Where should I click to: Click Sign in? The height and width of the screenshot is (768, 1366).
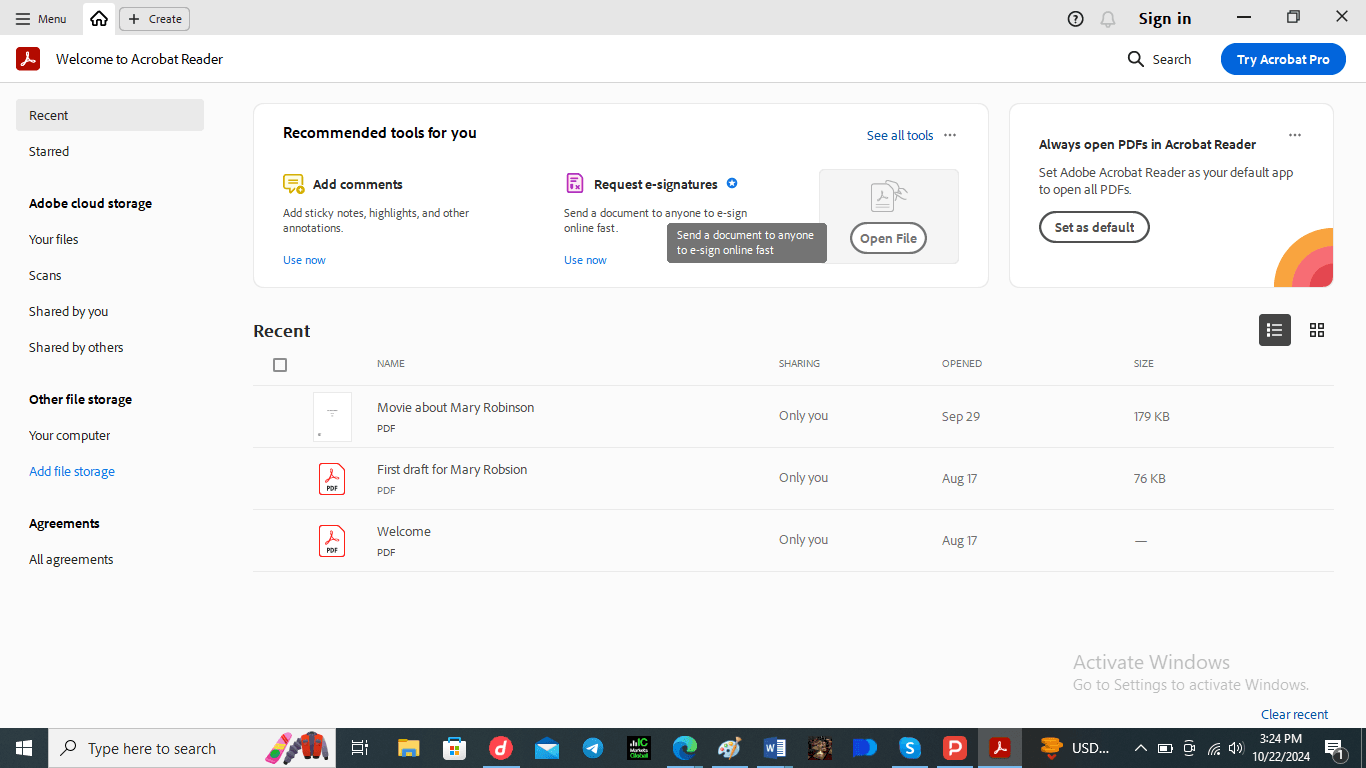click(x=1164, y=18)
